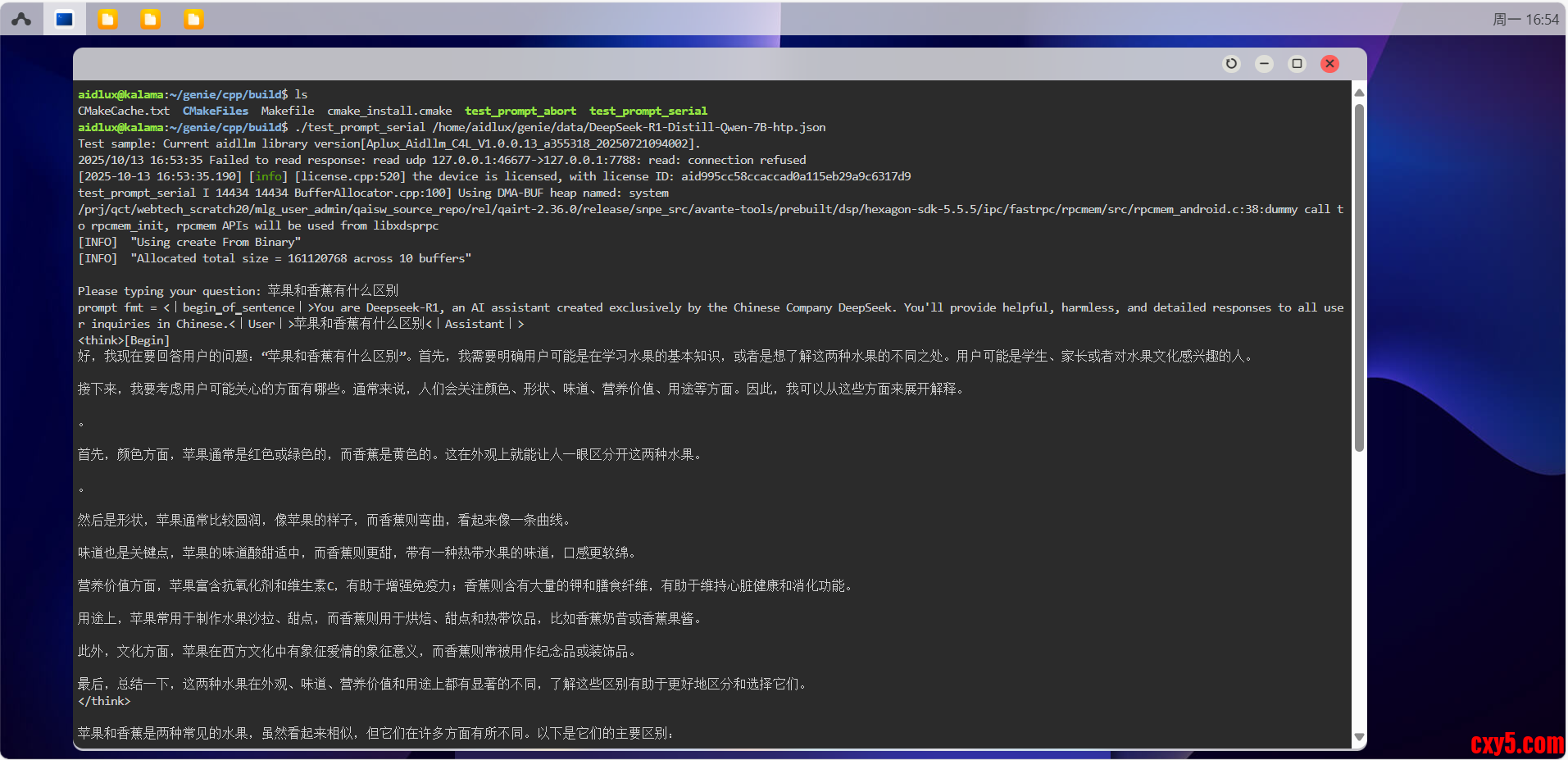
Task: Open the first yellow file icon in taskbar
Action: coord(107,19)
